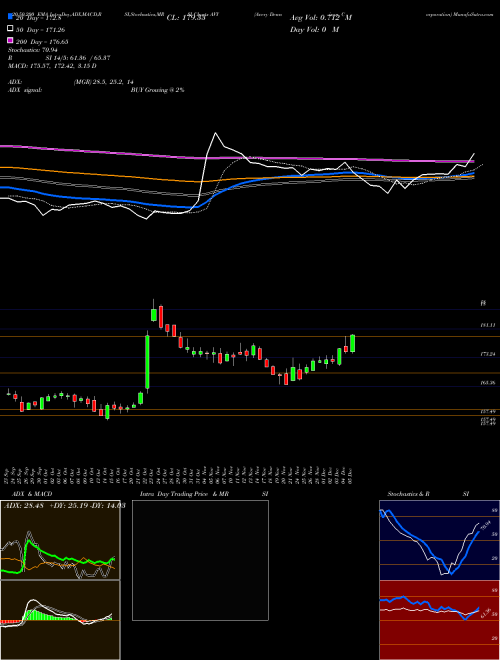This screenshot has height=660, width=500.
Task: Click the 'MACD: 173.57, 172.42, 3.15 D' line
Action: (x=52, y=66)
